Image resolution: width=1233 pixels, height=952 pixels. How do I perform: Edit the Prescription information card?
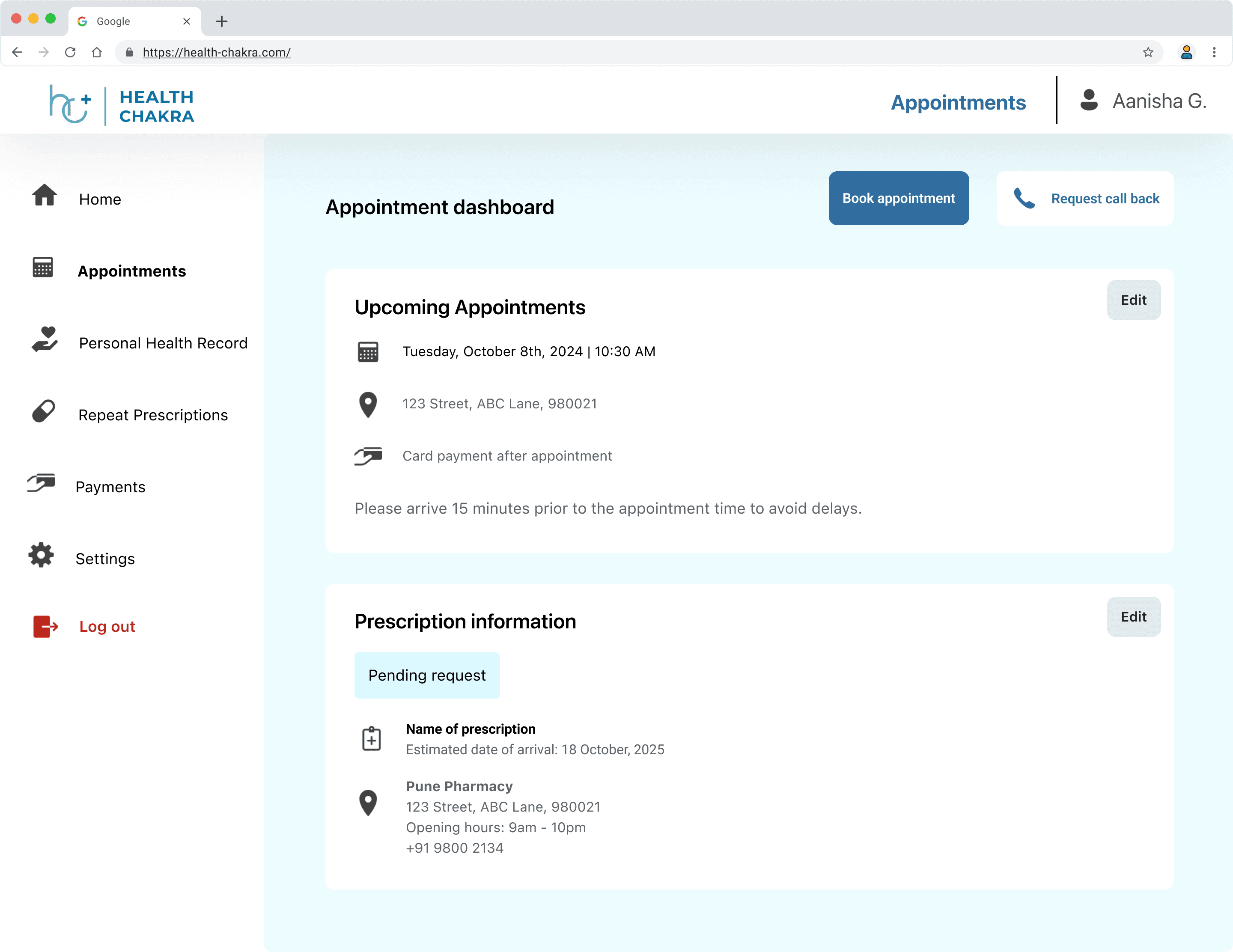click(x=1133, y=617)
